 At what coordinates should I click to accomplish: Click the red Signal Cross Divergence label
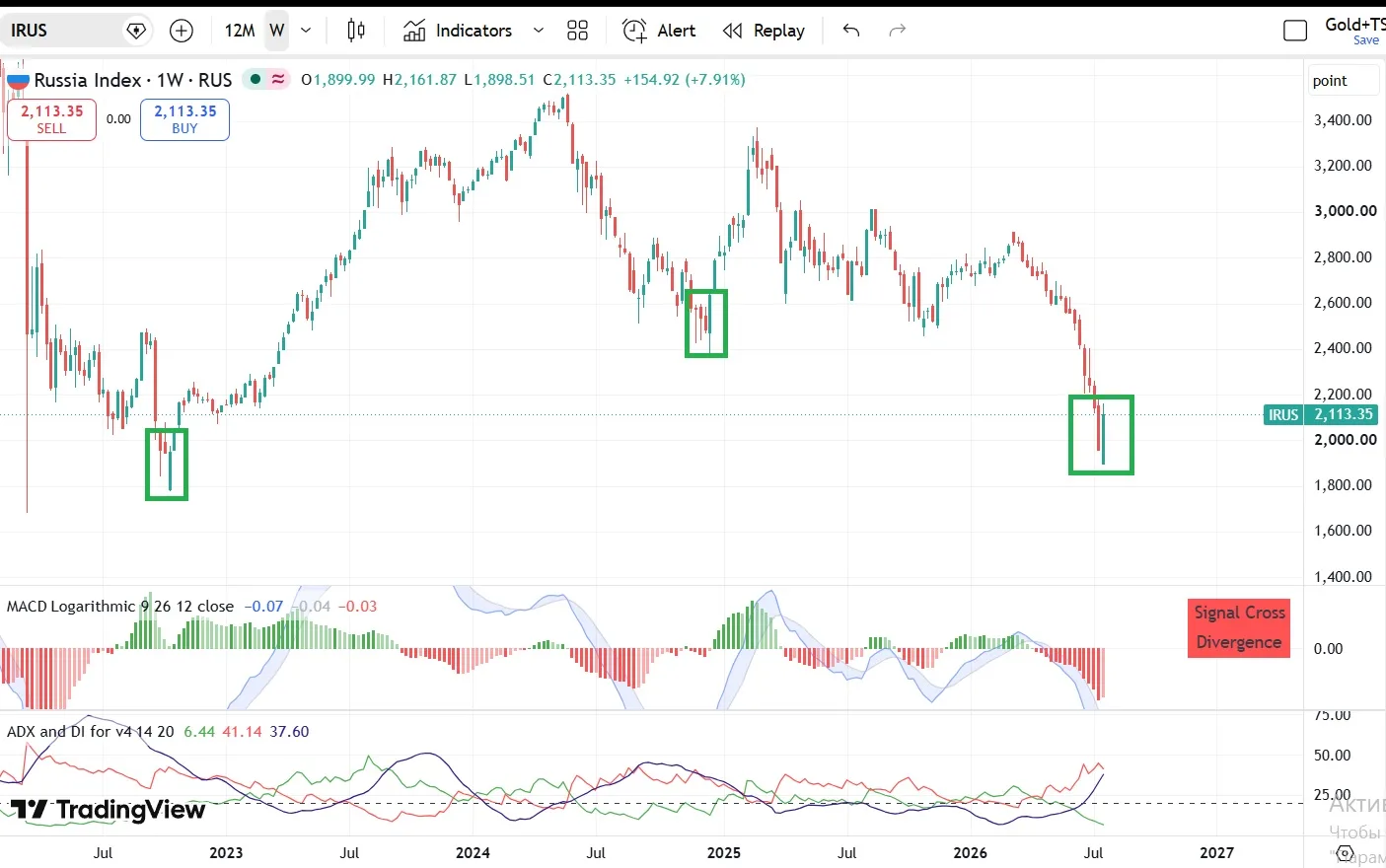click(x=1239, y=627)
